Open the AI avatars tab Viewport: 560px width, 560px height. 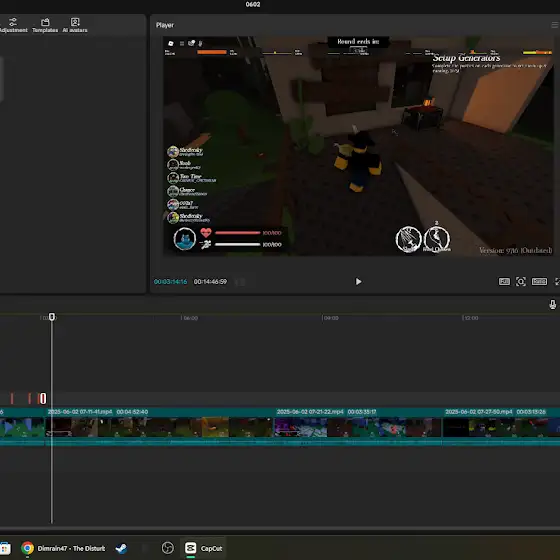[x=75, y=26]
